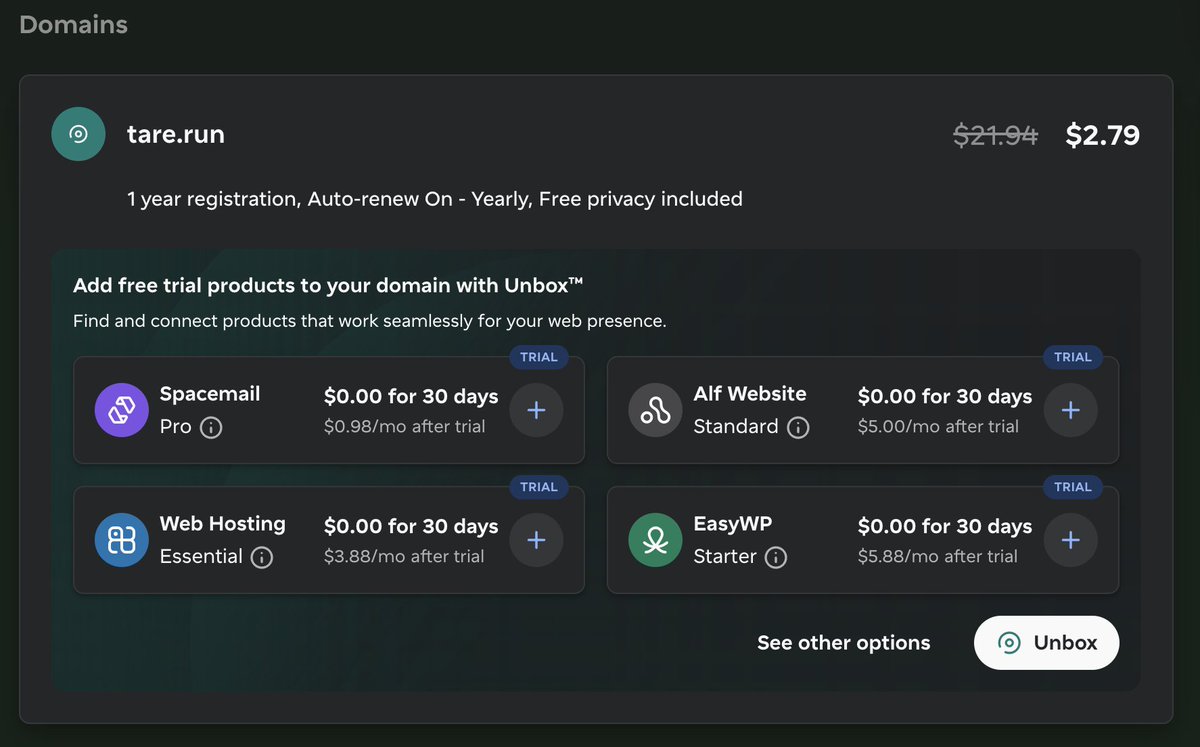Click the Add free trial products heading
Viewport: 1200px width, 747px height.
pyautogui.click(x=328, y=286)
